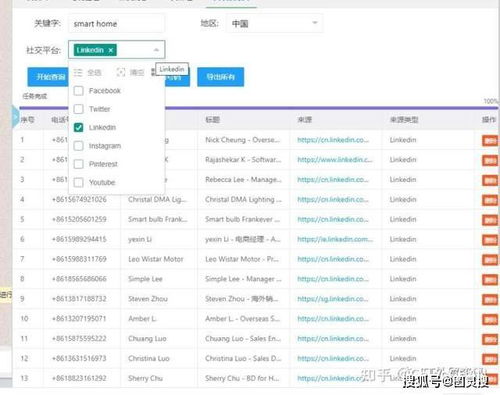Image resolution: width=500 pixels, height=395 pixels.
Task: Click the purple 100% task progress bar
Action: point(259,108)
